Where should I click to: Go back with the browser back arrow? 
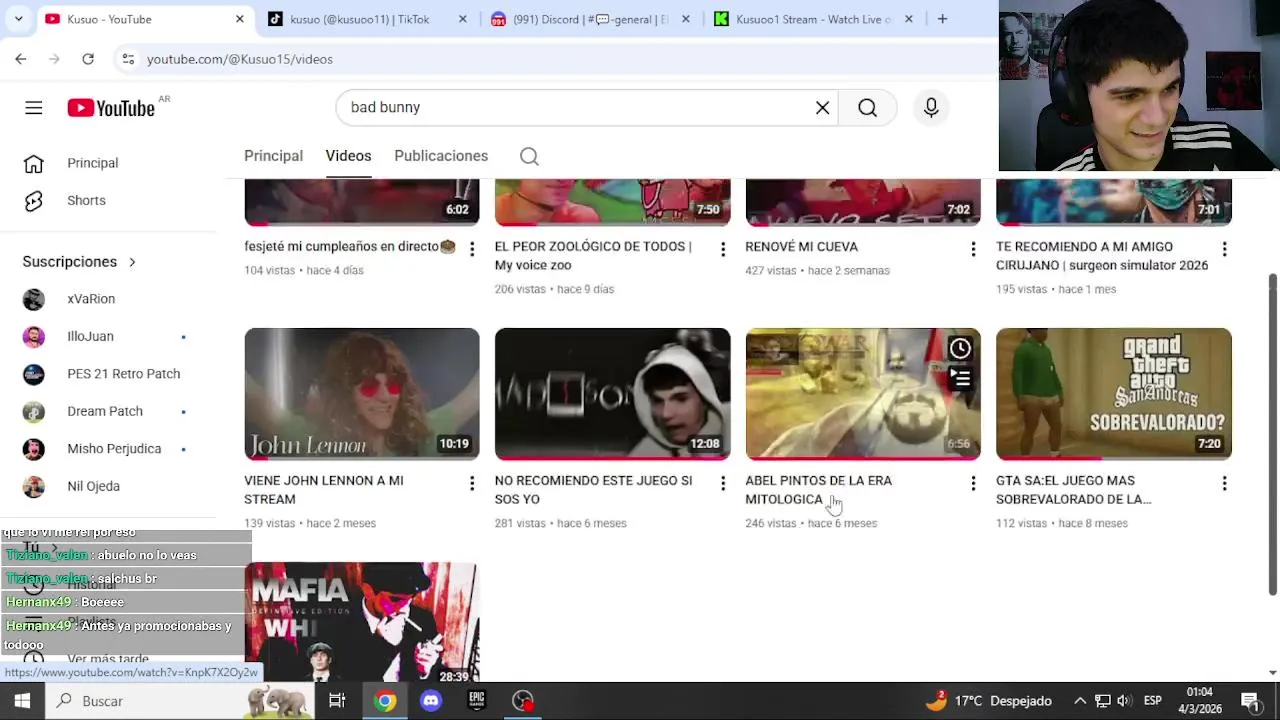(x=20, y=59)
